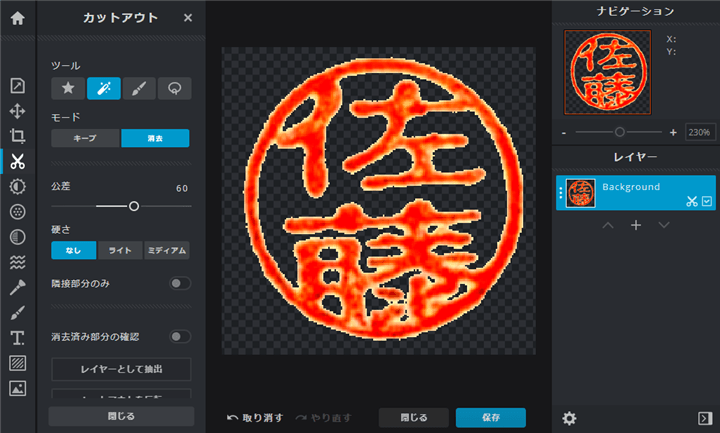The height and width of the screenshot is (433, 720).
Task: Move layer up with chevron arrow
Action: [608, 225]
